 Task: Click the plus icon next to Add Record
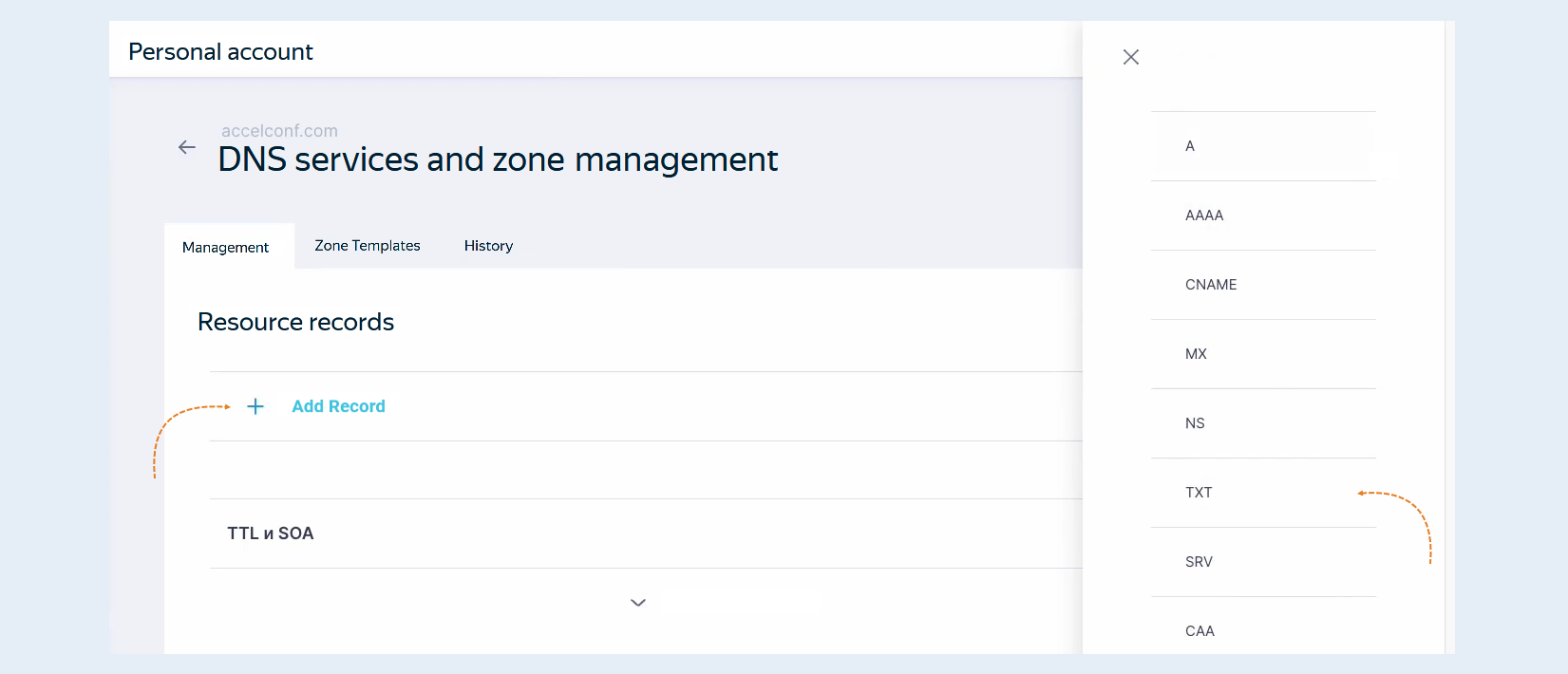(255, 406)
